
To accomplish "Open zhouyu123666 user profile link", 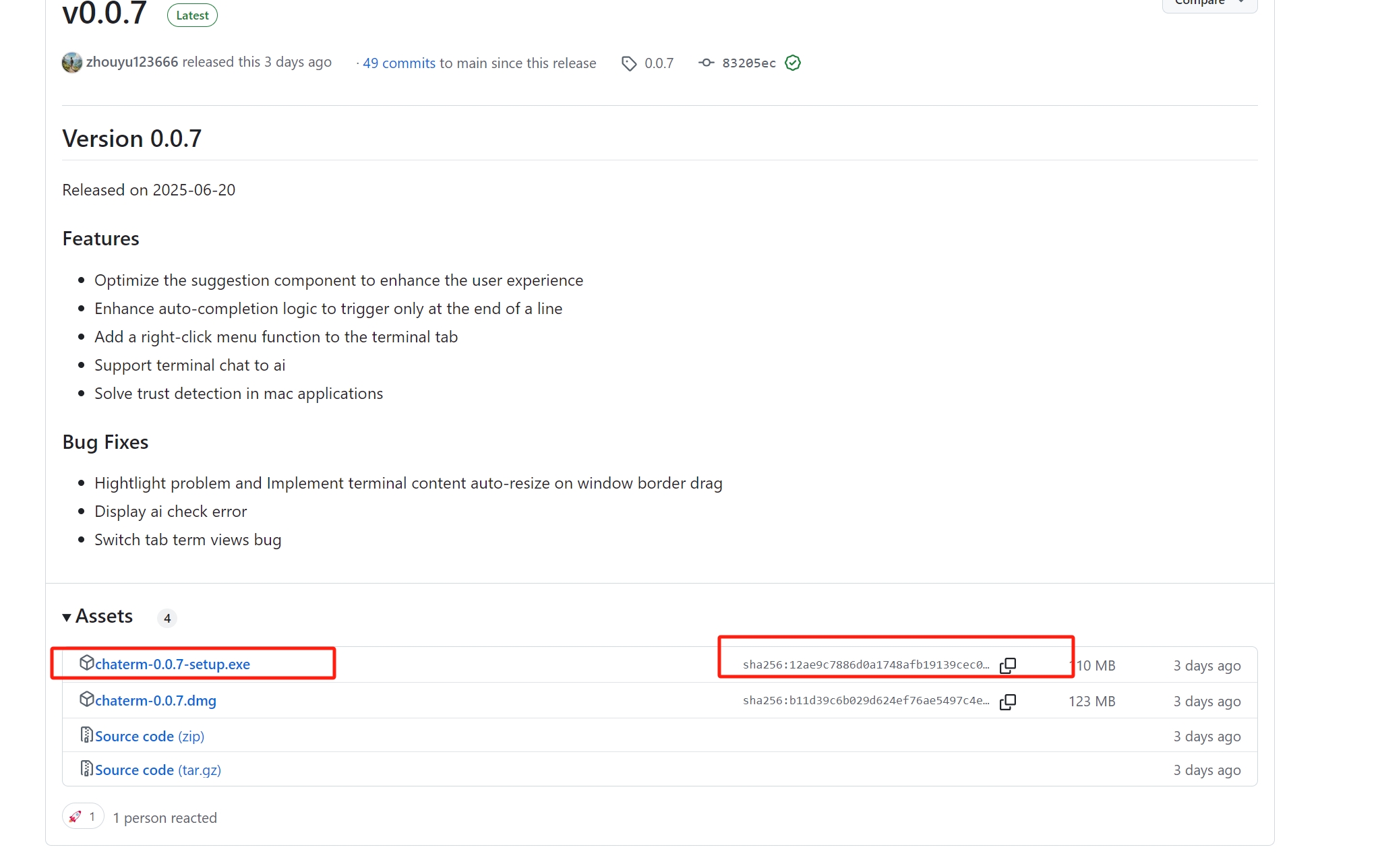I will click(132, 62).
